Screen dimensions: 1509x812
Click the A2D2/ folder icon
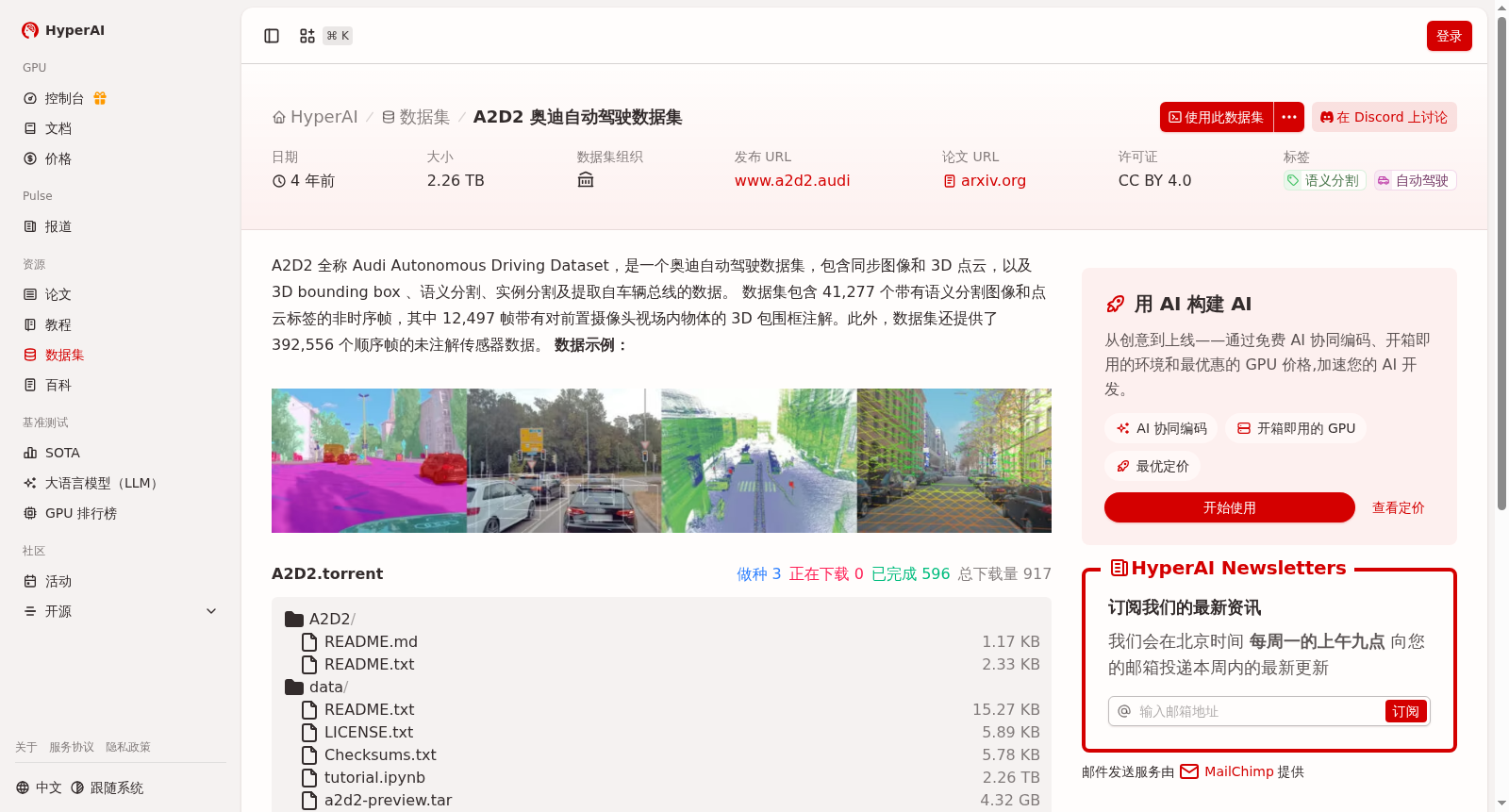[294, 620]
